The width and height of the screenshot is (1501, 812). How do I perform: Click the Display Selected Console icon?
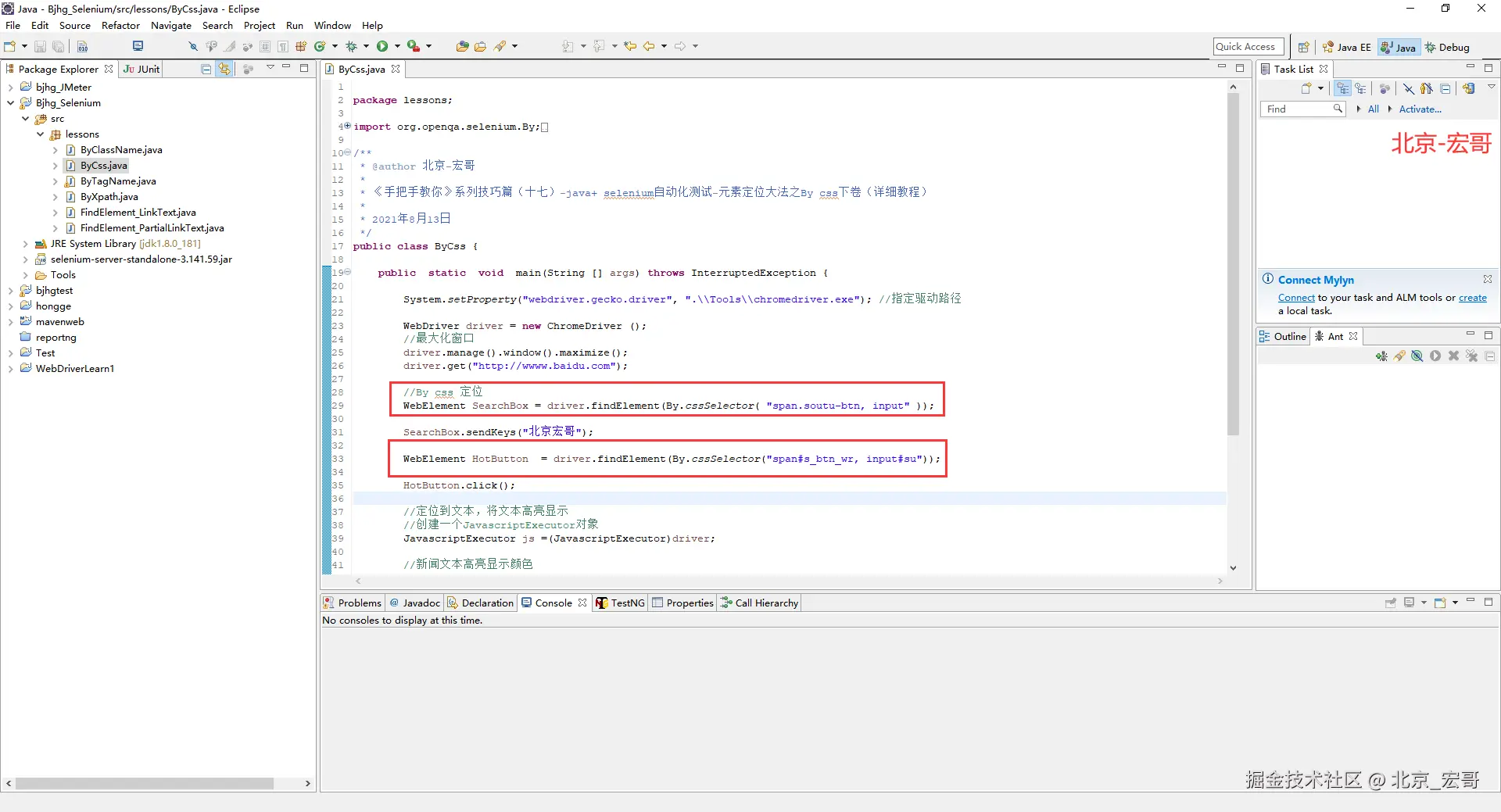coord(1409,603)
